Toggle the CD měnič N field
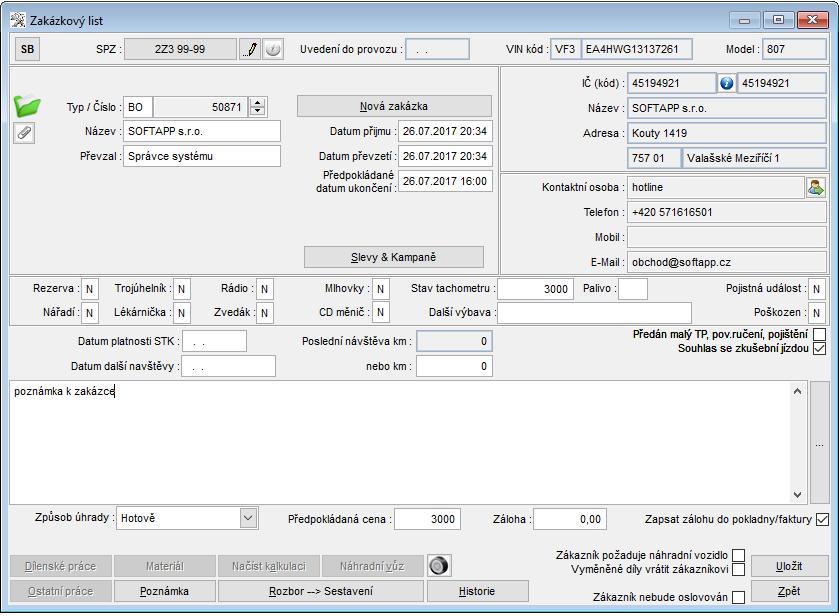 (380, 312)
